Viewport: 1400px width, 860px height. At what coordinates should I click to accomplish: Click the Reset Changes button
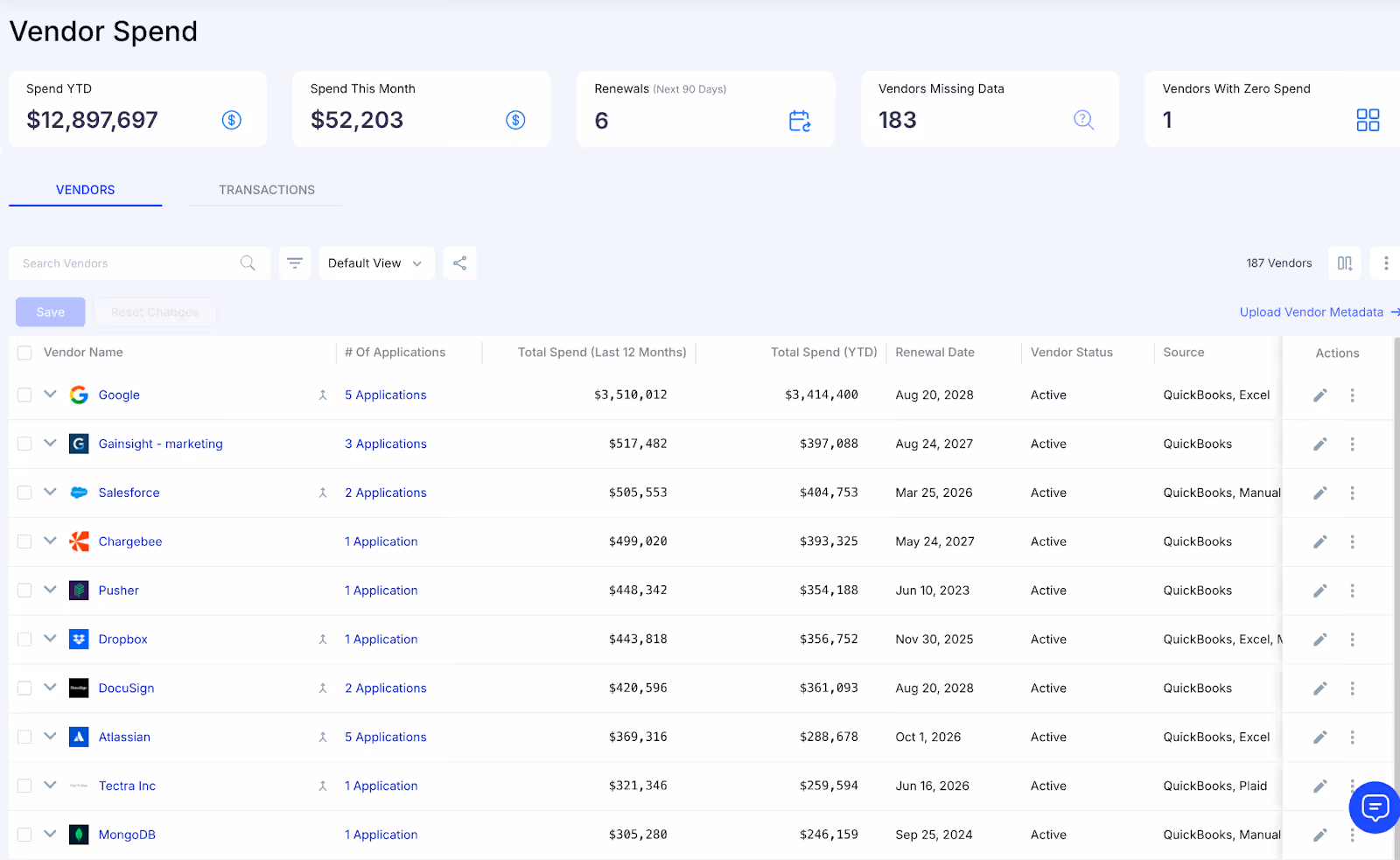(x=155, y=312)
